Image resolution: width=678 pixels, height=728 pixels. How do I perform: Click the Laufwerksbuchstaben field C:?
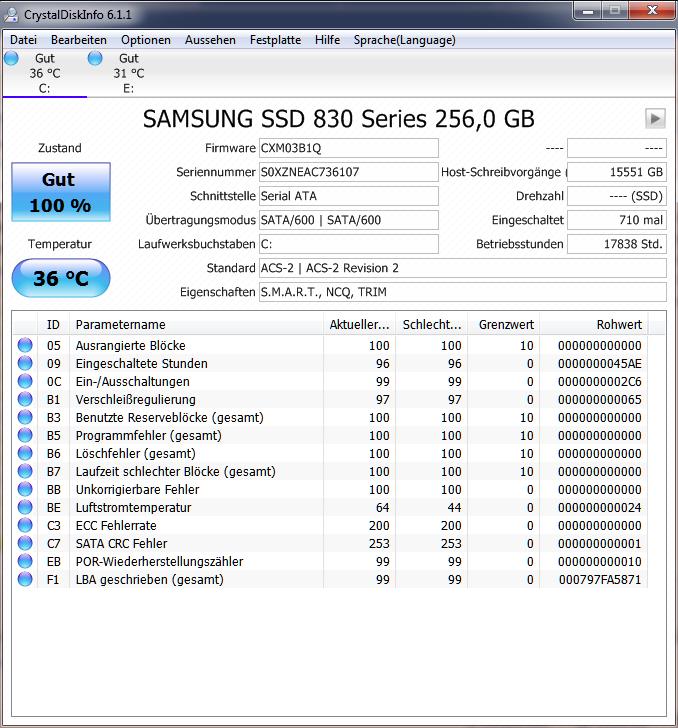[349, 244]
